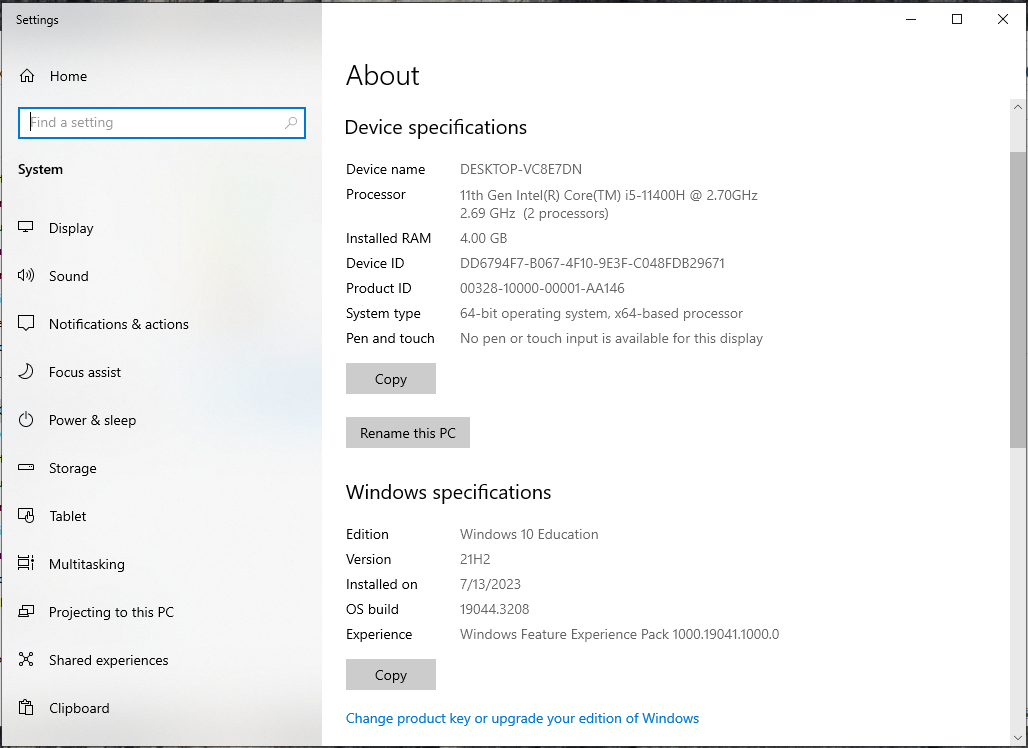
Task: Select Multitasking from the sidebar
Action: coord(161,564)
